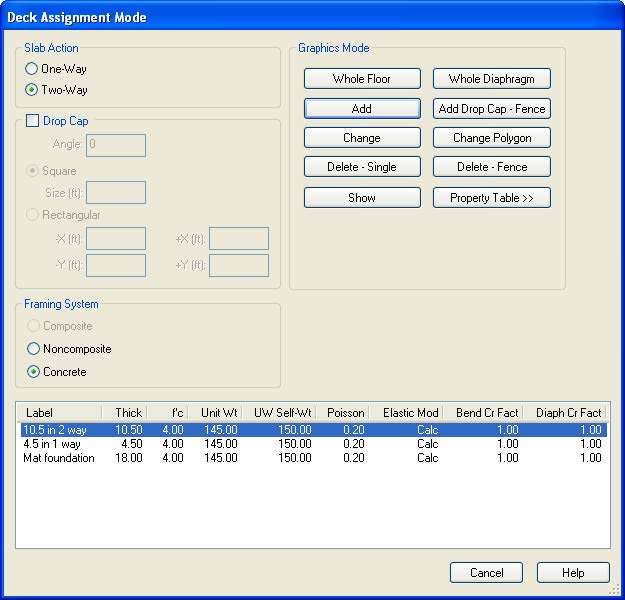The image size is (625, 600).
Task: Click the Diaph Cr Fact column header
Action: tap(565, 413)
